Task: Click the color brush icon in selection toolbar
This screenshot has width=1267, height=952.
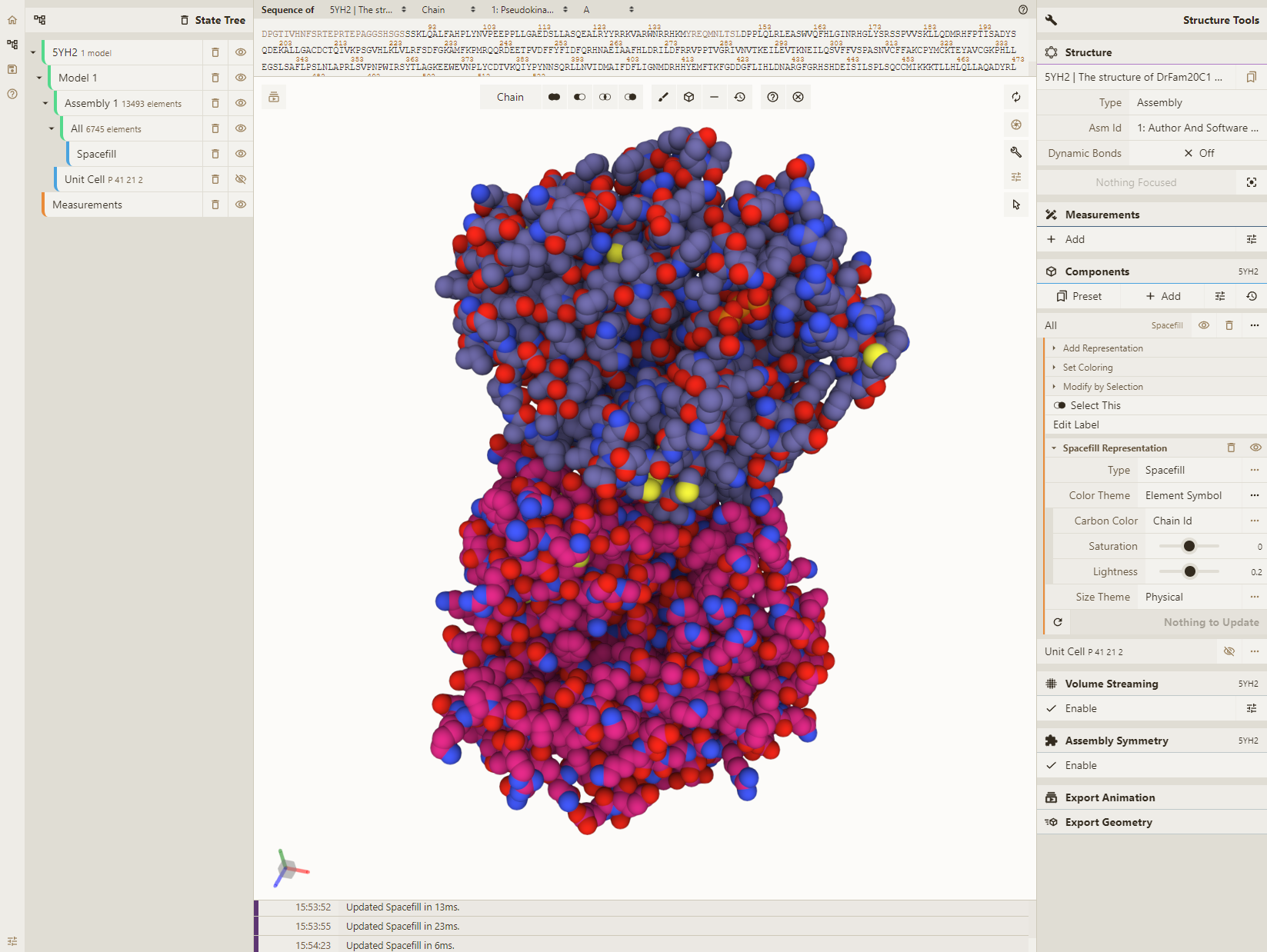Action: tap(663, 97)
